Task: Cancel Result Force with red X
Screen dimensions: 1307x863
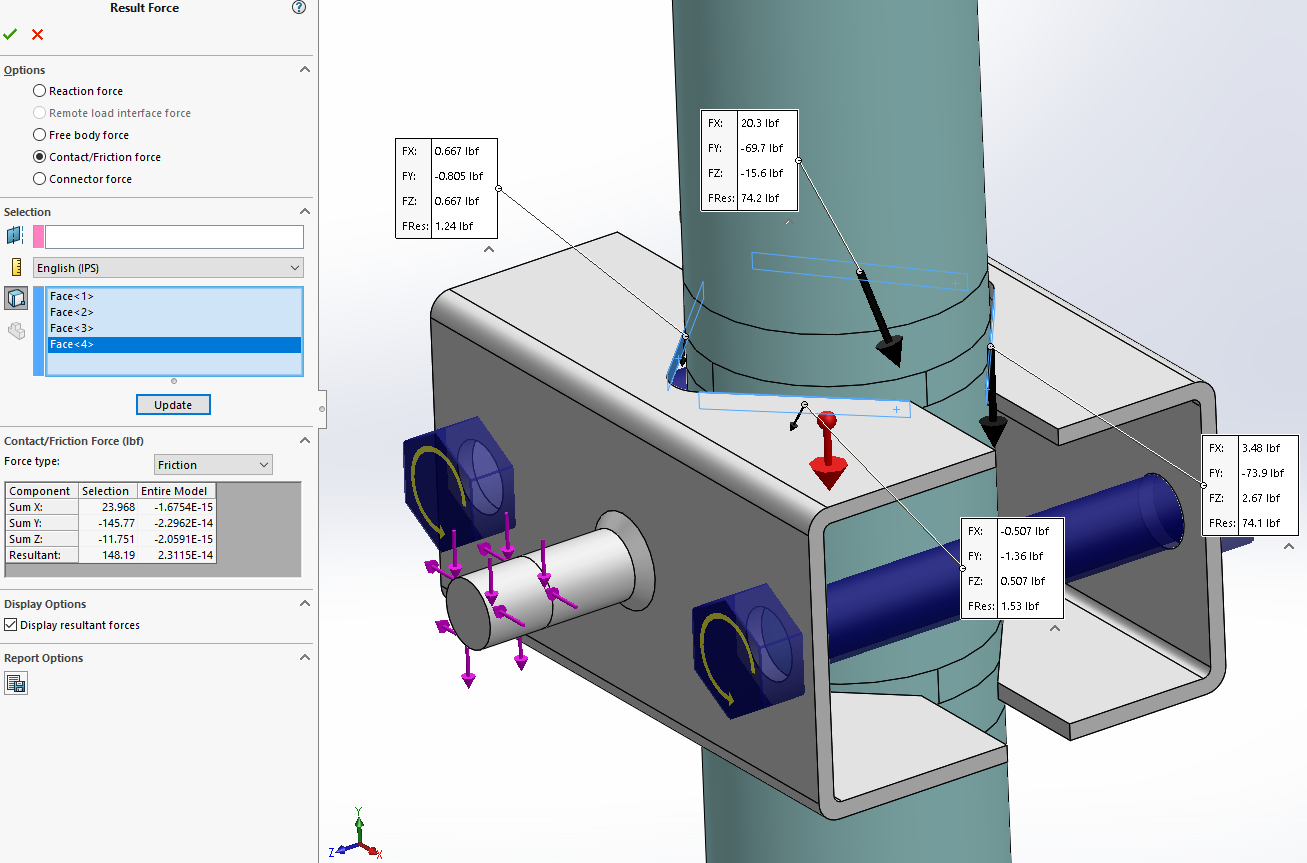Action: point(37,33)
